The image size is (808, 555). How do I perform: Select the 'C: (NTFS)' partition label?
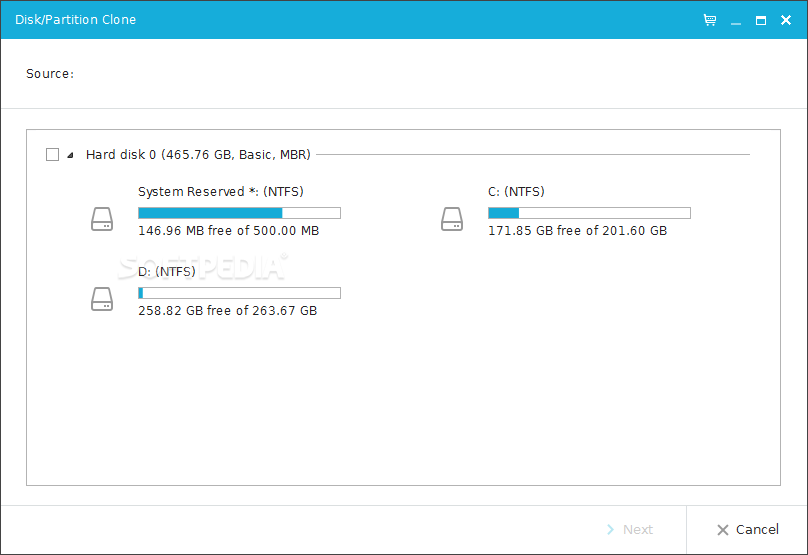516,192
